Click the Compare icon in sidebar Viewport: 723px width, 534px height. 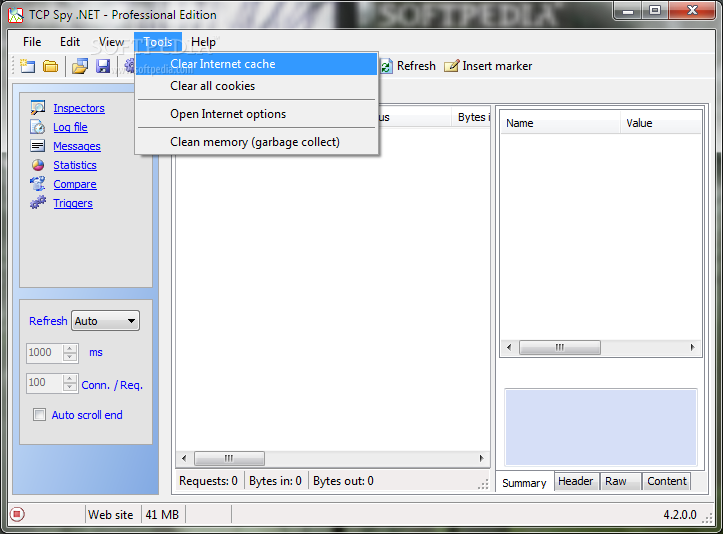(x=38, y=184)
